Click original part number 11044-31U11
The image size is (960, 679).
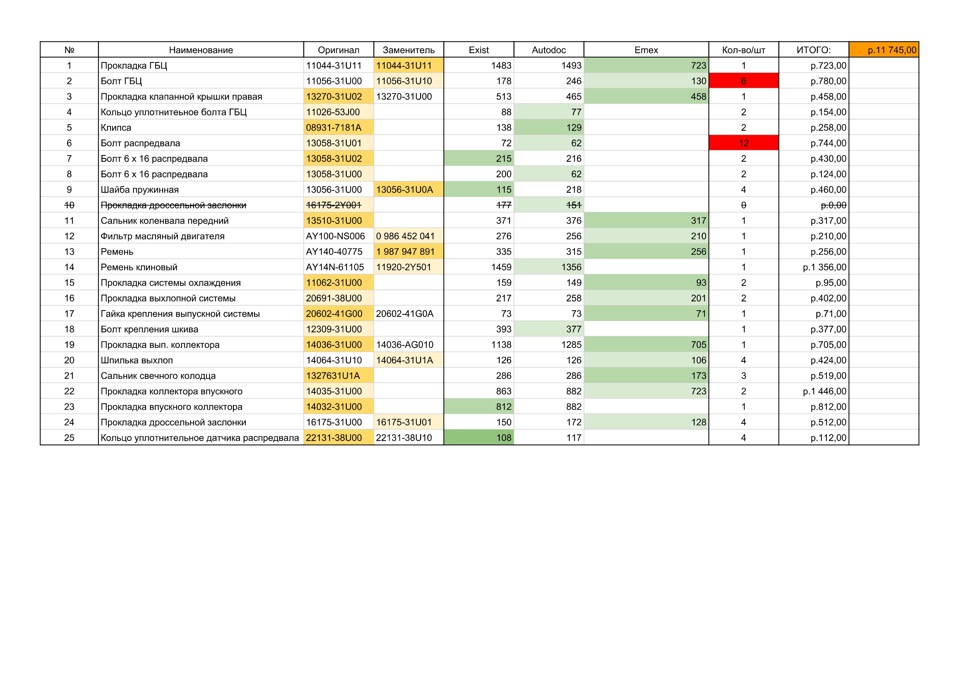click(x=338, y=66)
